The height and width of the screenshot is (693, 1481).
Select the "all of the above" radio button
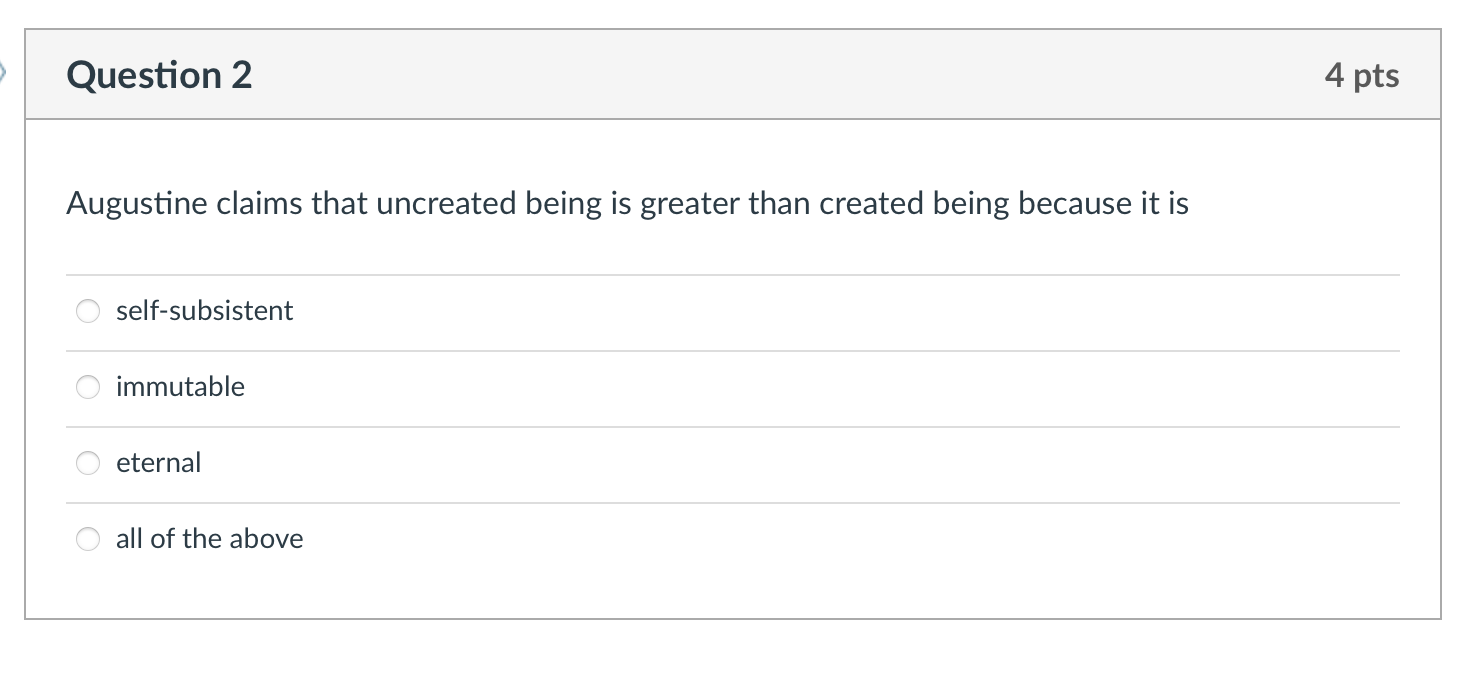(88, 539)
